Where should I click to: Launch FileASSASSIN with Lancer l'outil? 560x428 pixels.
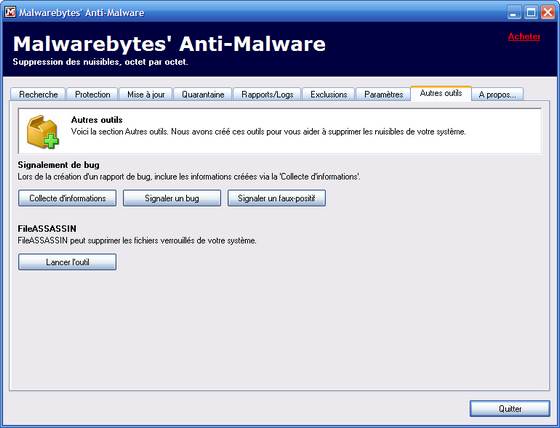pyautogui.click(x=68, y=262)
